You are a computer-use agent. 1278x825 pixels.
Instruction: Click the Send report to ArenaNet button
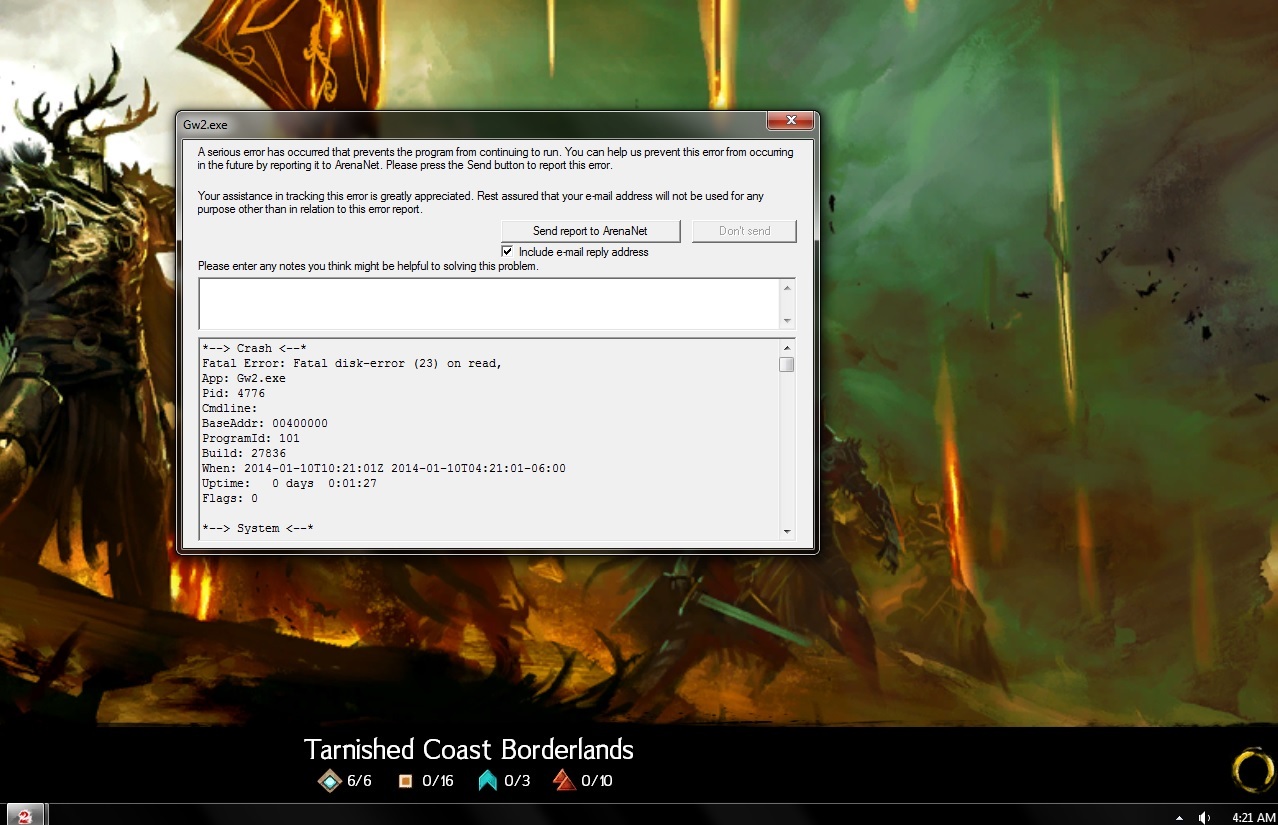pyautogui.click(x=590, y=231)
